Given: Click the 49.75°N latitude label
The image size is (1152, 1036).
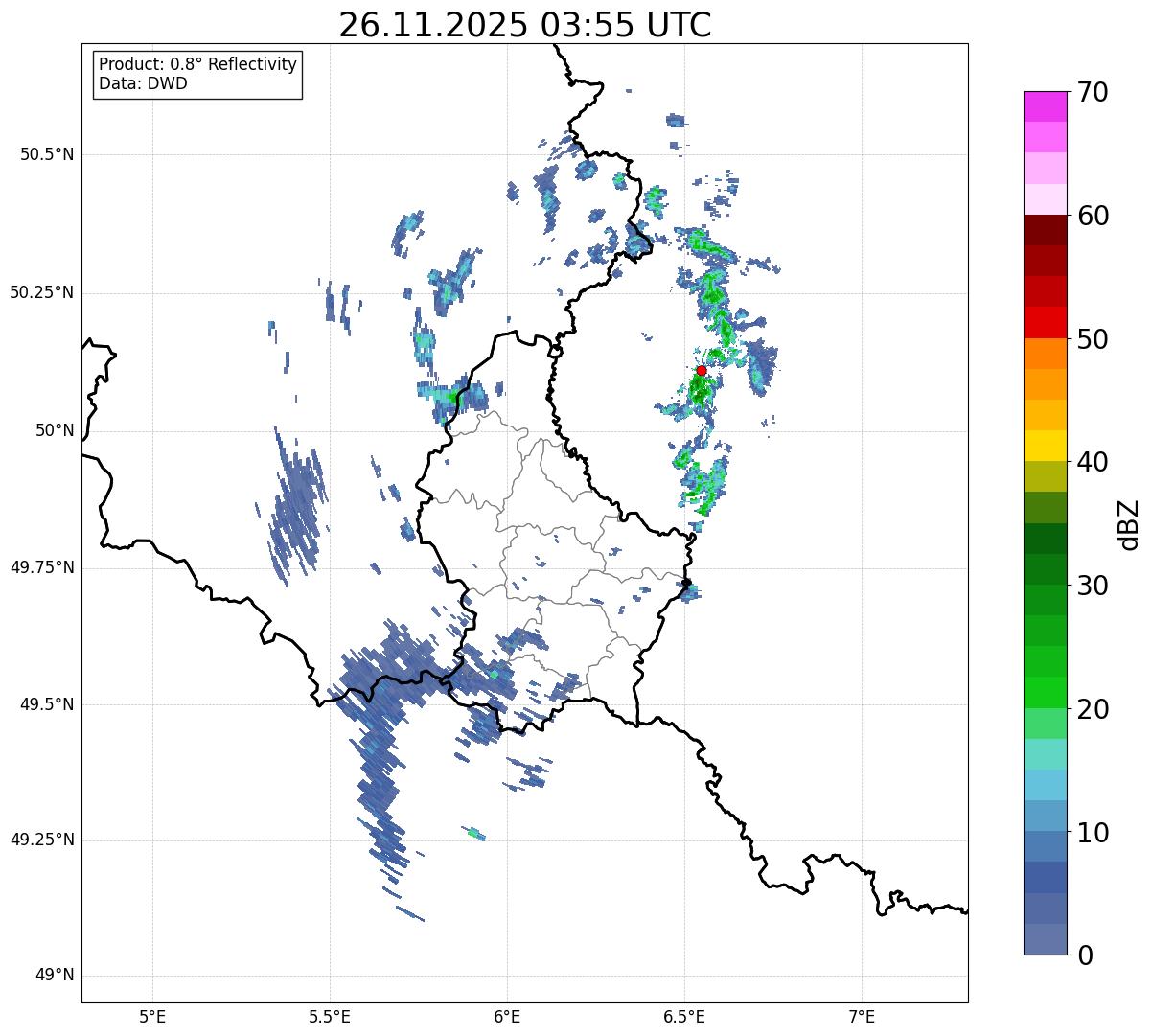Looking at the screenshot, I should pyautogui.click(x=42, y=567).
